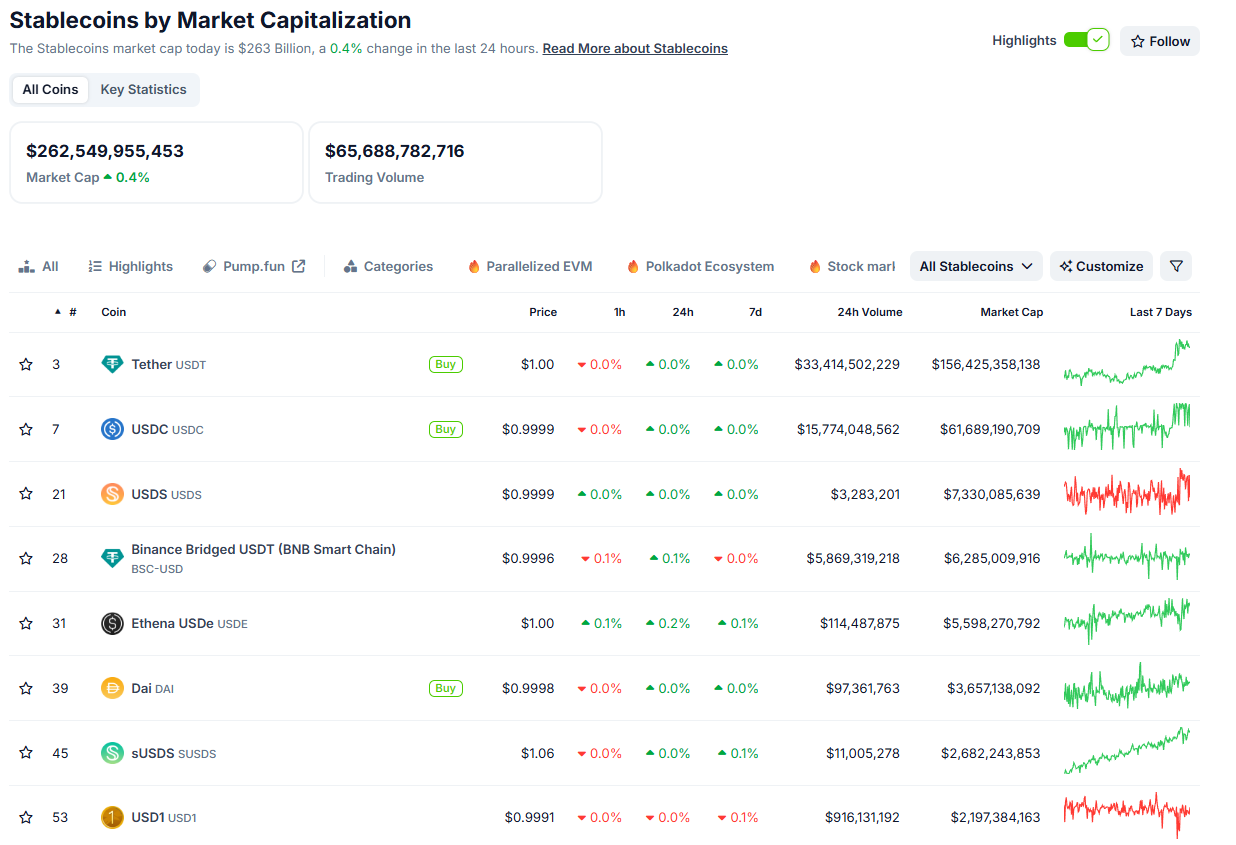The height and width of the screenshot is (845, 1236).
Task: Click the fire icon beside Parallelized EVM
Action: pos(474,266)
